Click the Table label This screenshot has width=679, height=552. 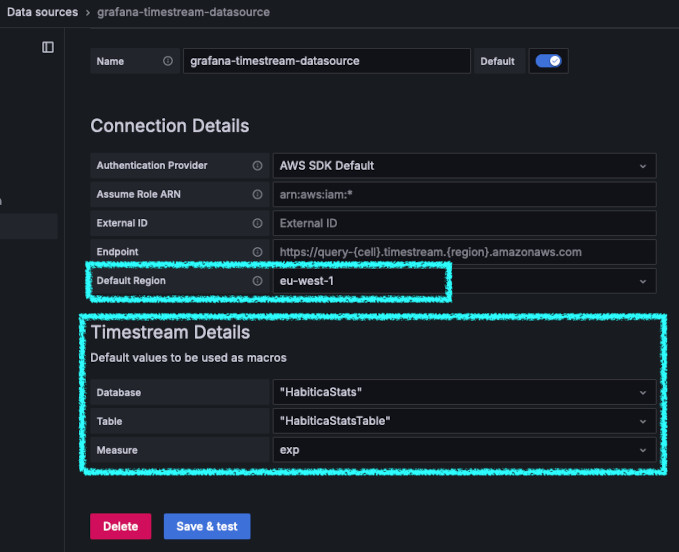coord(109,421)
